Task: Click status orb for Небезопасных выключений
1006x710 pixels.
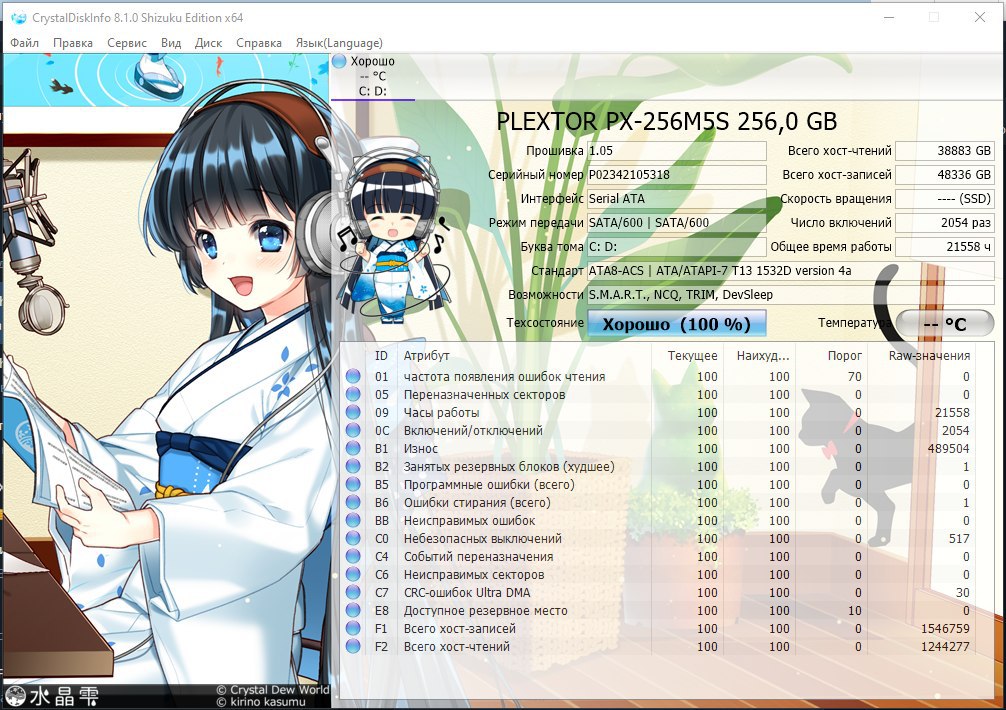Action: (353, 538)
